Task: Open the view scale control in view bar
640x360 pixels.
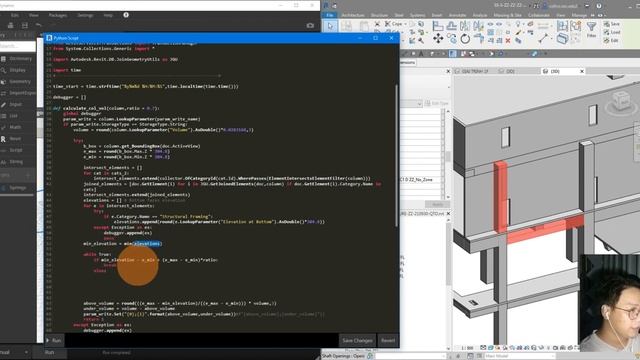Action: click(467, 348)
